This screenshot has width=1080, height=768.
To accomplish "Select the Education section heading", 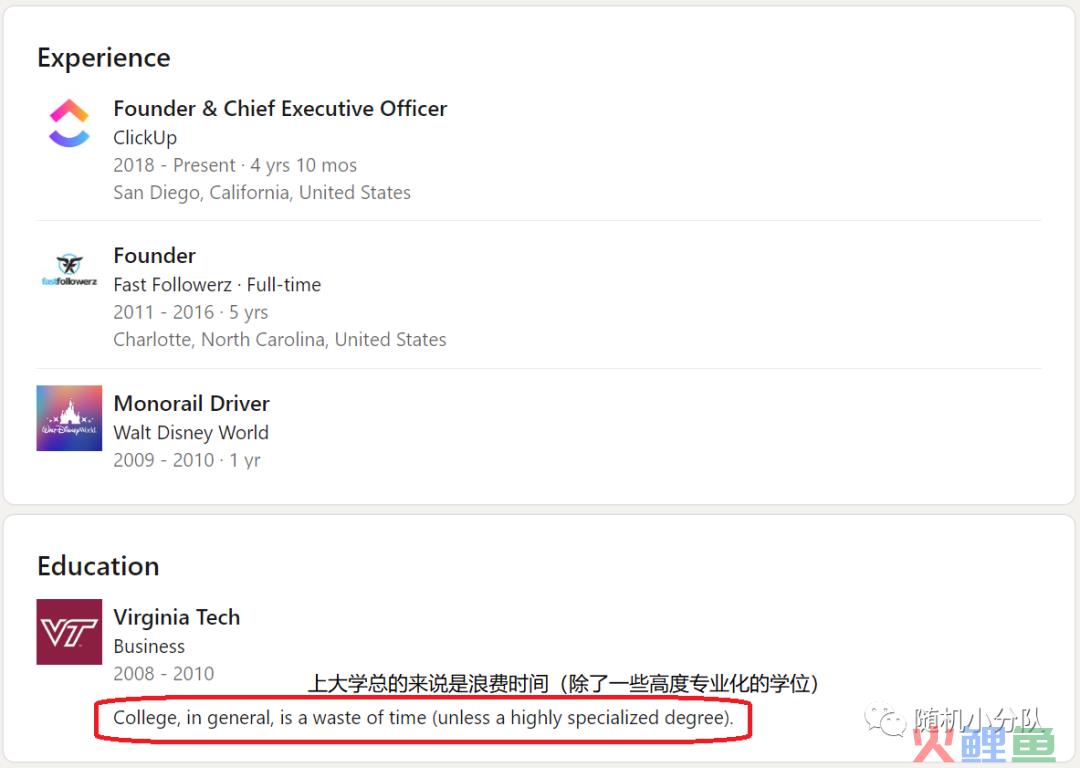I will [x=98, y=566].
